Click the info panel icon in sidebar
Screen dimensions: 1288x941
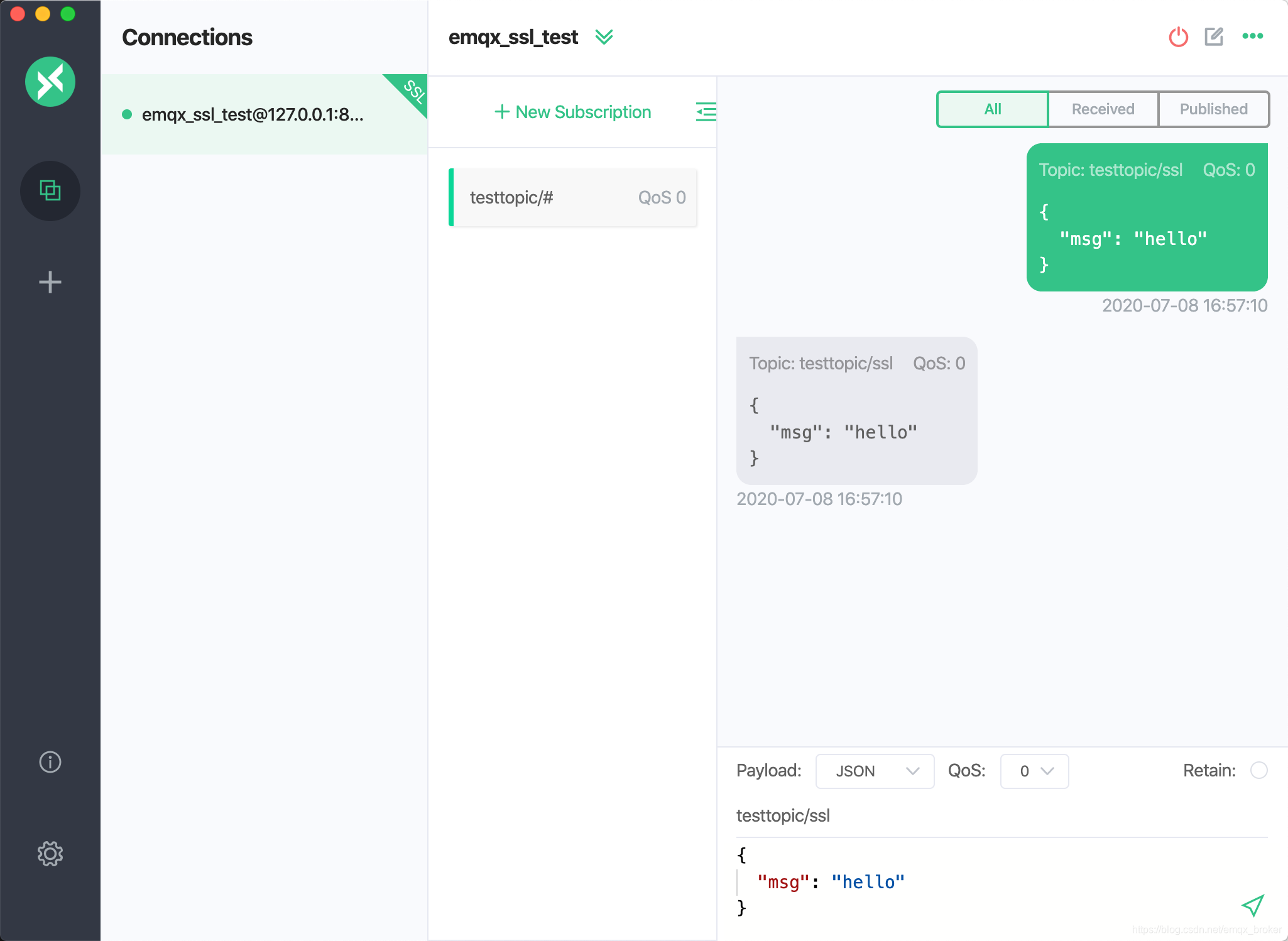[x=50, y=761]
